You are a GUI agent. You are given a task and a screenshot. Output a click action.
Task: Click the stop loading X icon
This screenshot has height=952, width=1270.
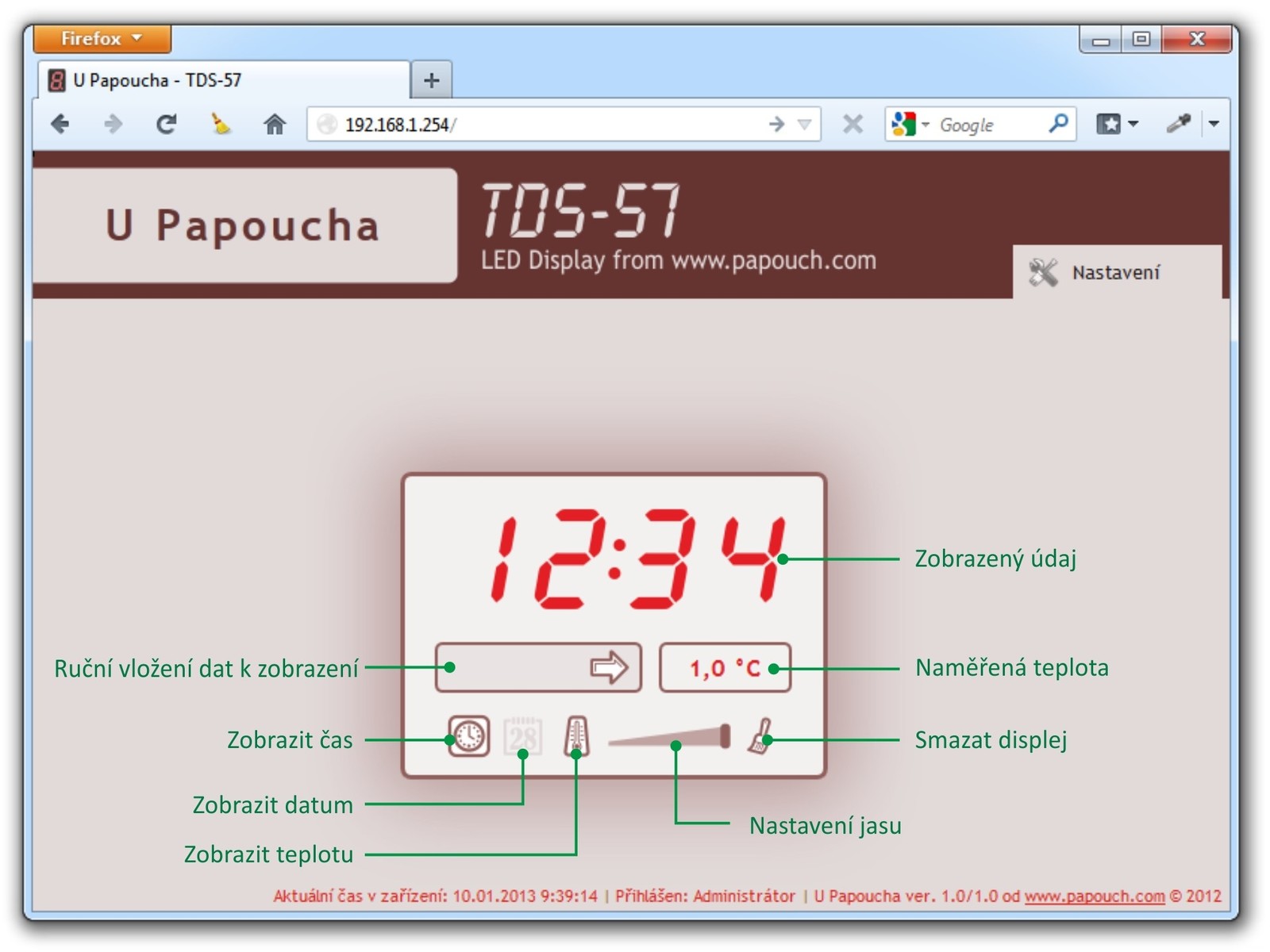852,125
